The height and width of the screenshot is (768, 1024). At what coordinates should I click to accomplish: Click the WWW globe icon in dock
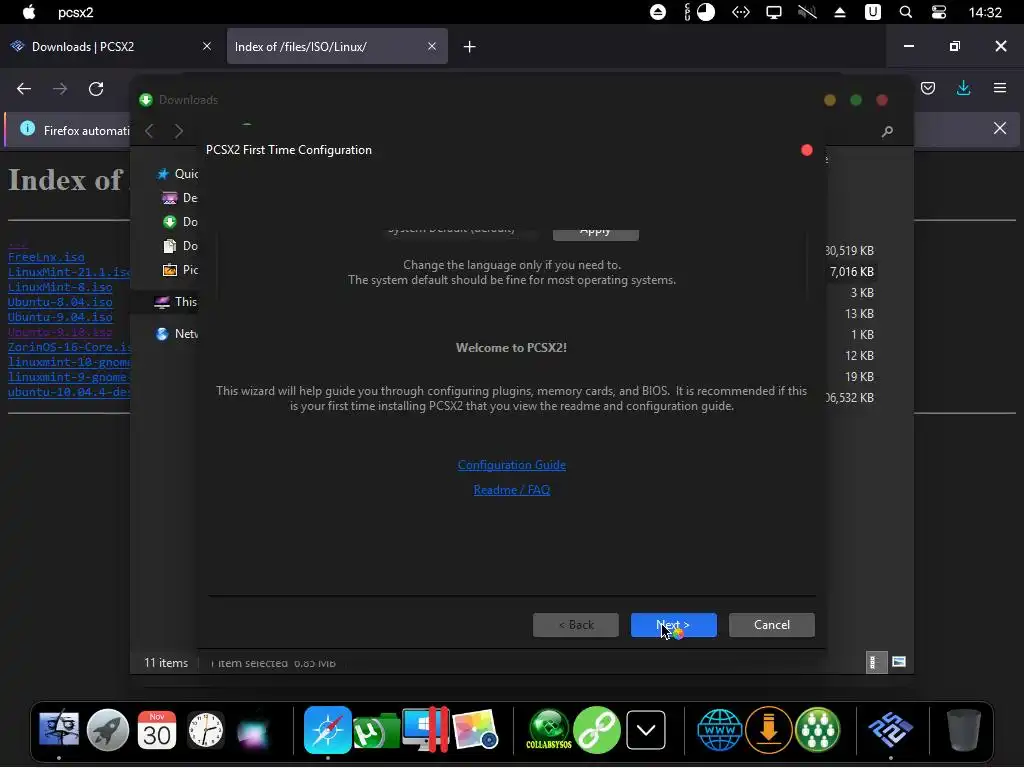point(720,729)
